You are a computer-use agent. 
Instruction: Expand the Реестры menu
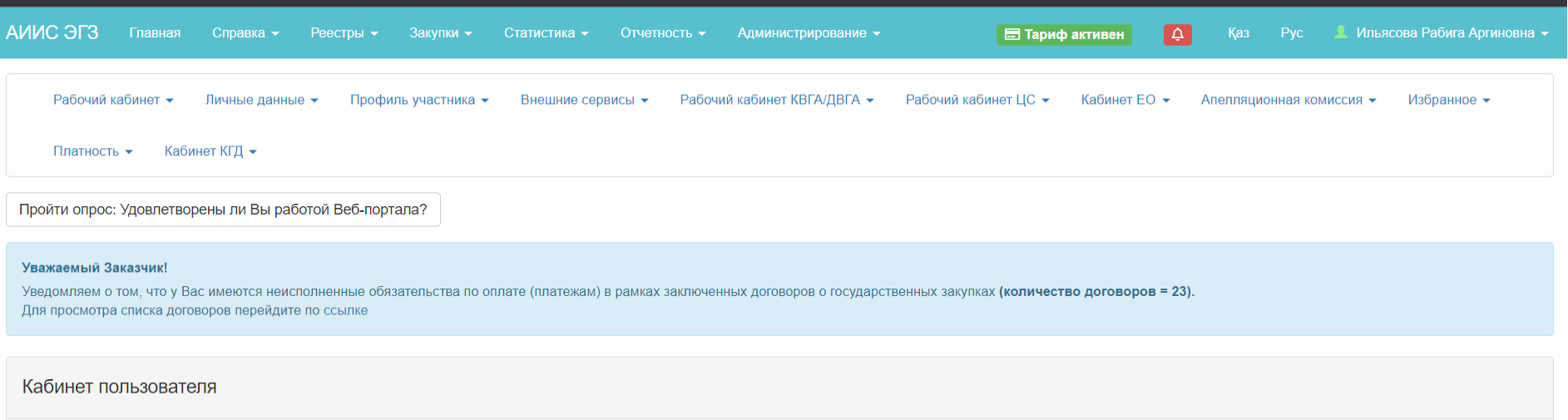pos(344,32)
